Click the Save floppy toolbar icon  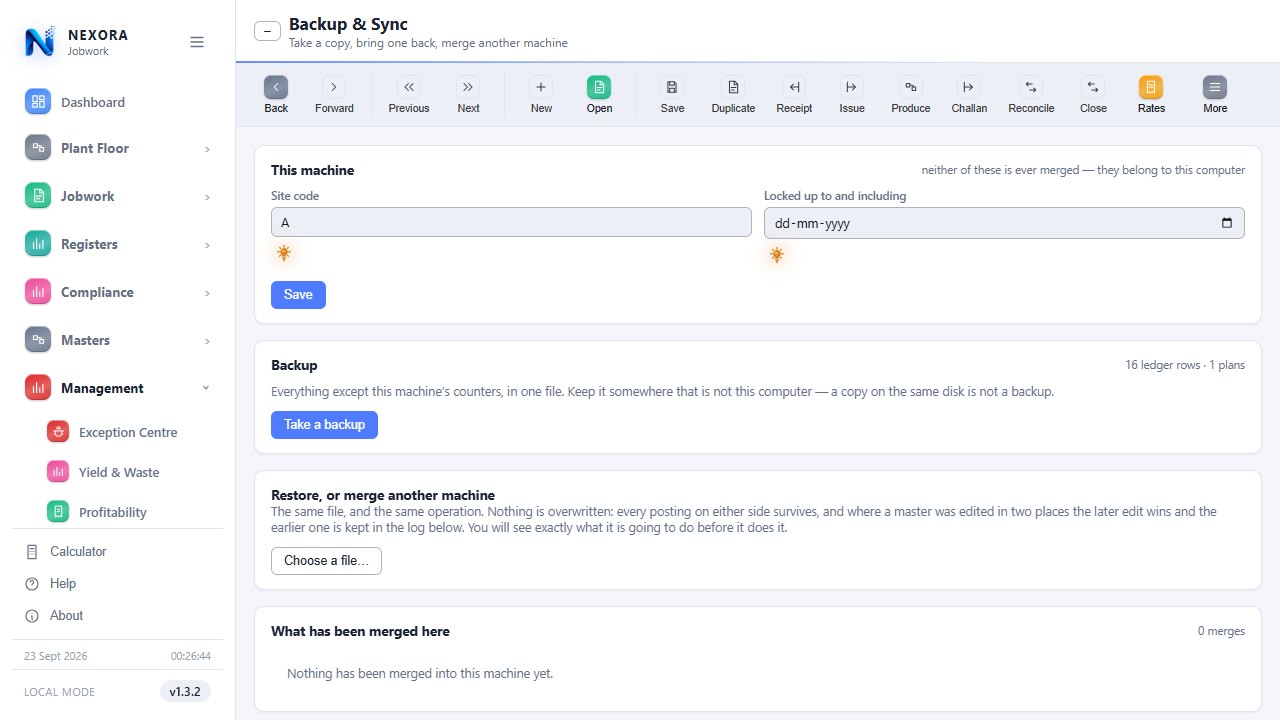point(672,87)
